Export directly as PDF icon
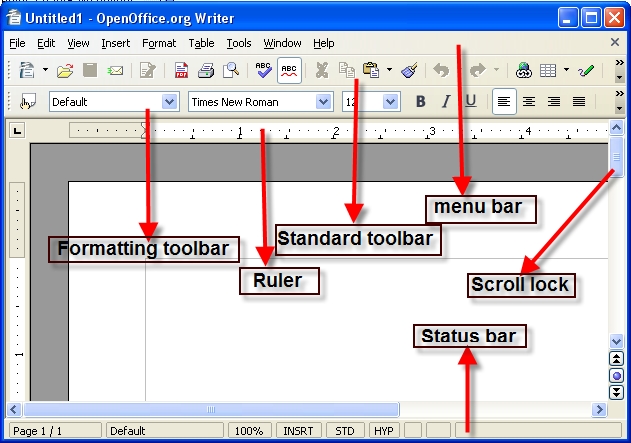 pos(181,70)
